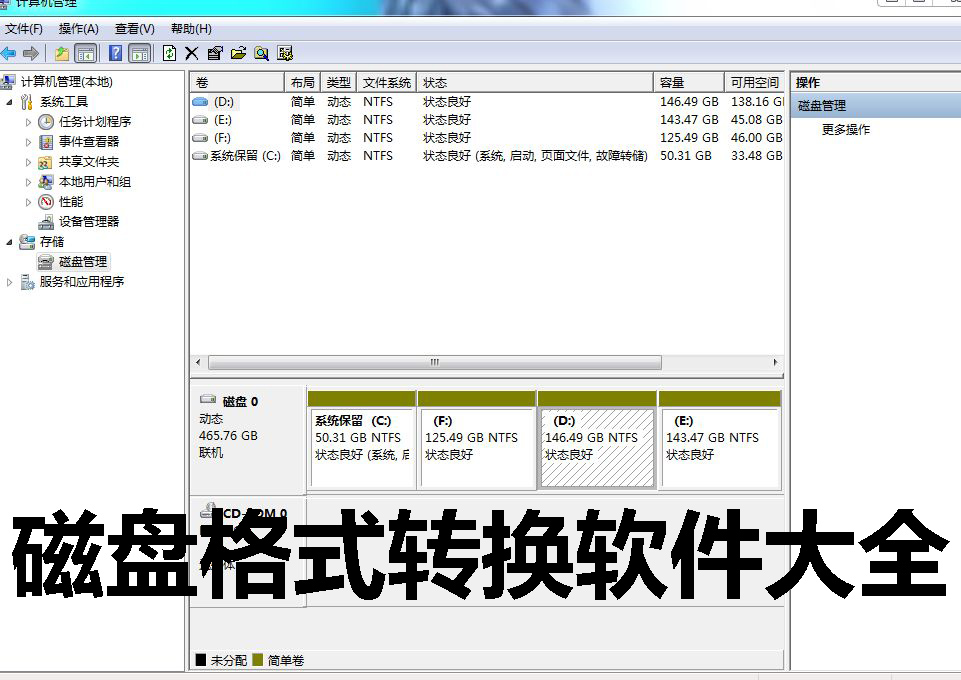Screen dimensions: 961x680
Task: Click the Help question mark icon
Action: pos(117,53)
